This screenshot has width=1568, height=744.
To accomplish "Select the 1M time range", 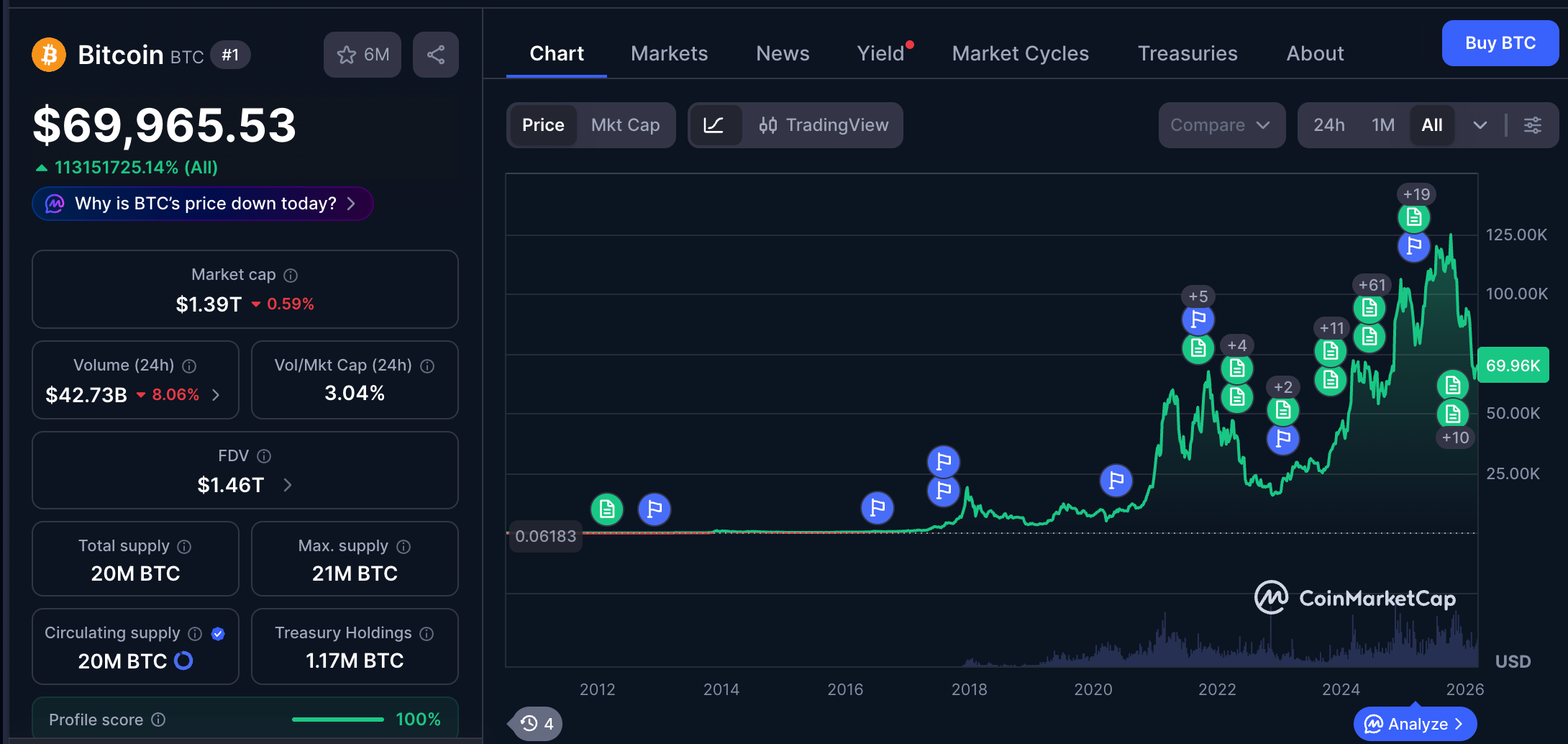I will coord(1382,125).
